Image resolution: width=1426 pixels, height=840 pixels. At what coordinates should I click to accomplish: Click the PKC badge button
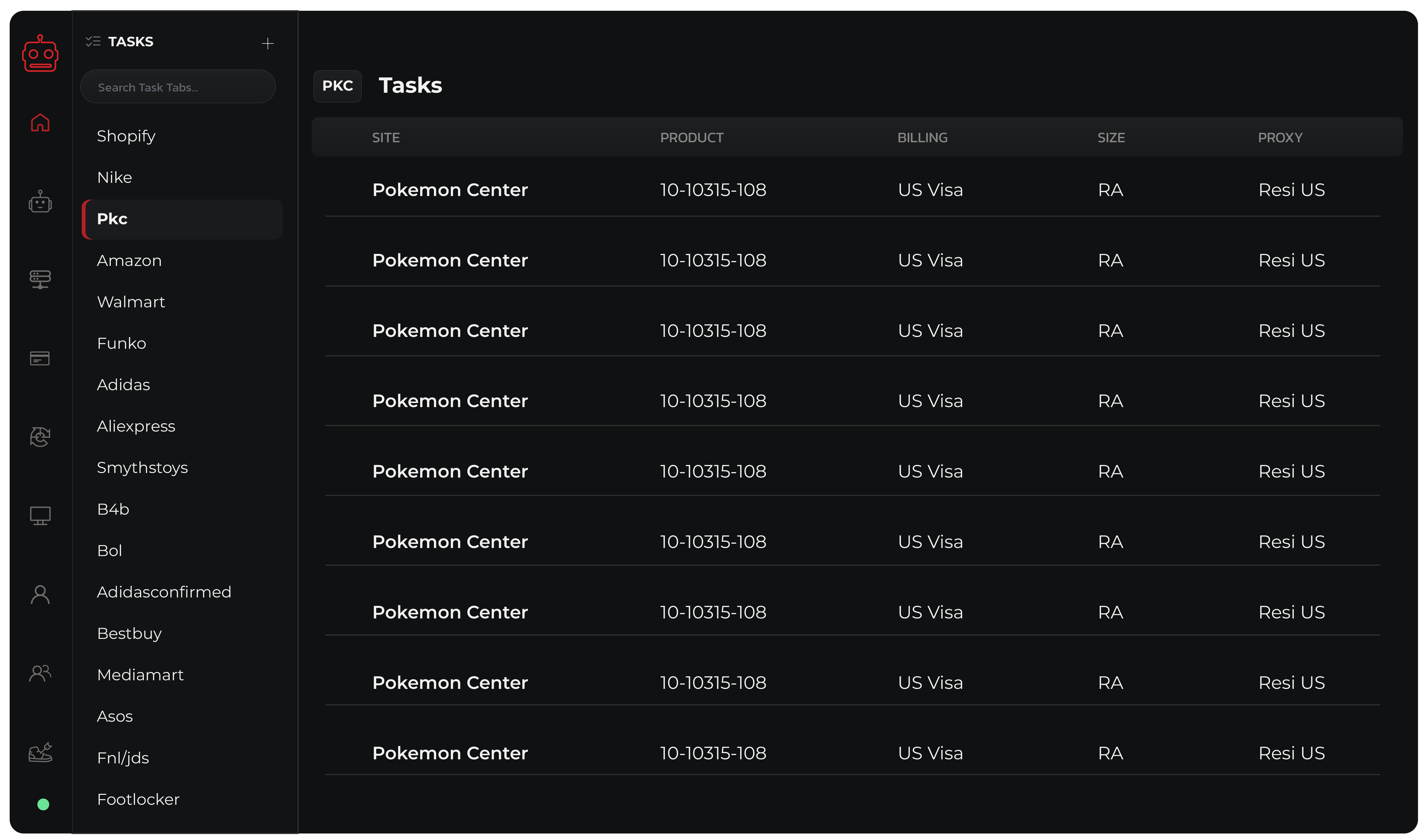click(x=337, y=86)
